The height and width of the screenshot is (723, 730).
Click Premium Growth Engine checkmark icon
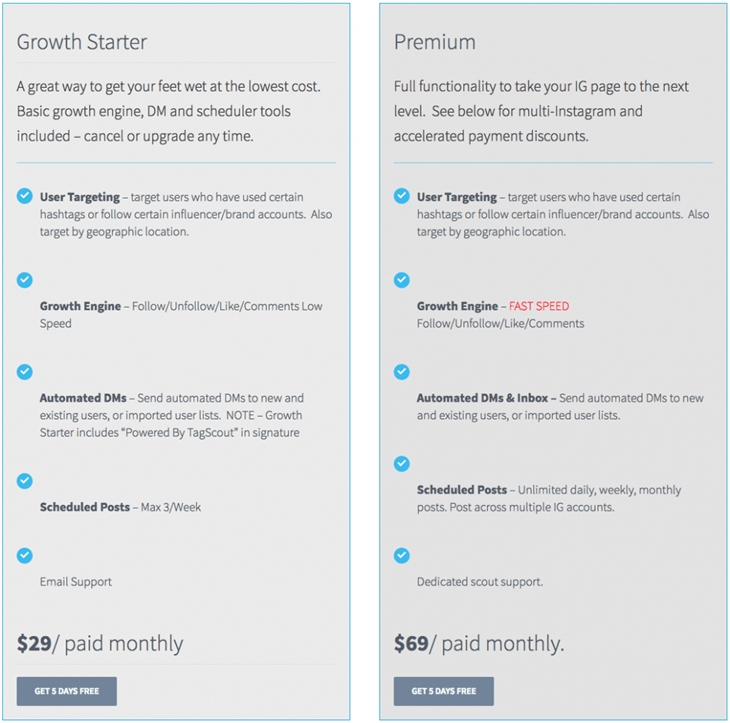tap(402, 280)
